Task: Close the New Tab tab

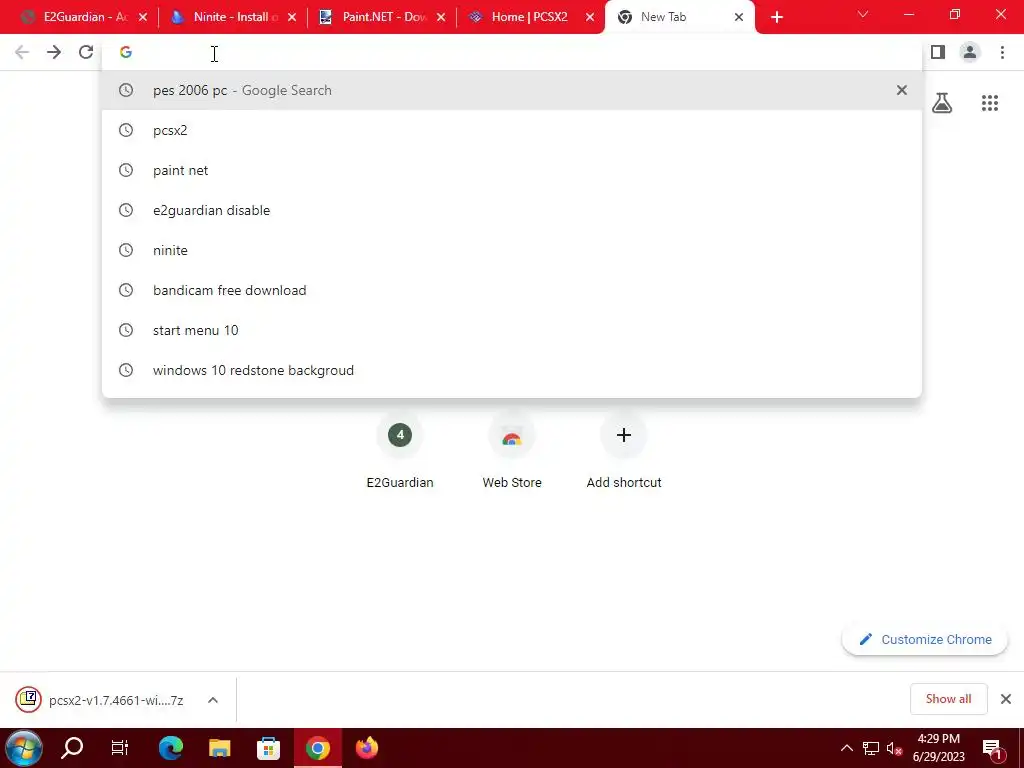Action: (739, 18)
